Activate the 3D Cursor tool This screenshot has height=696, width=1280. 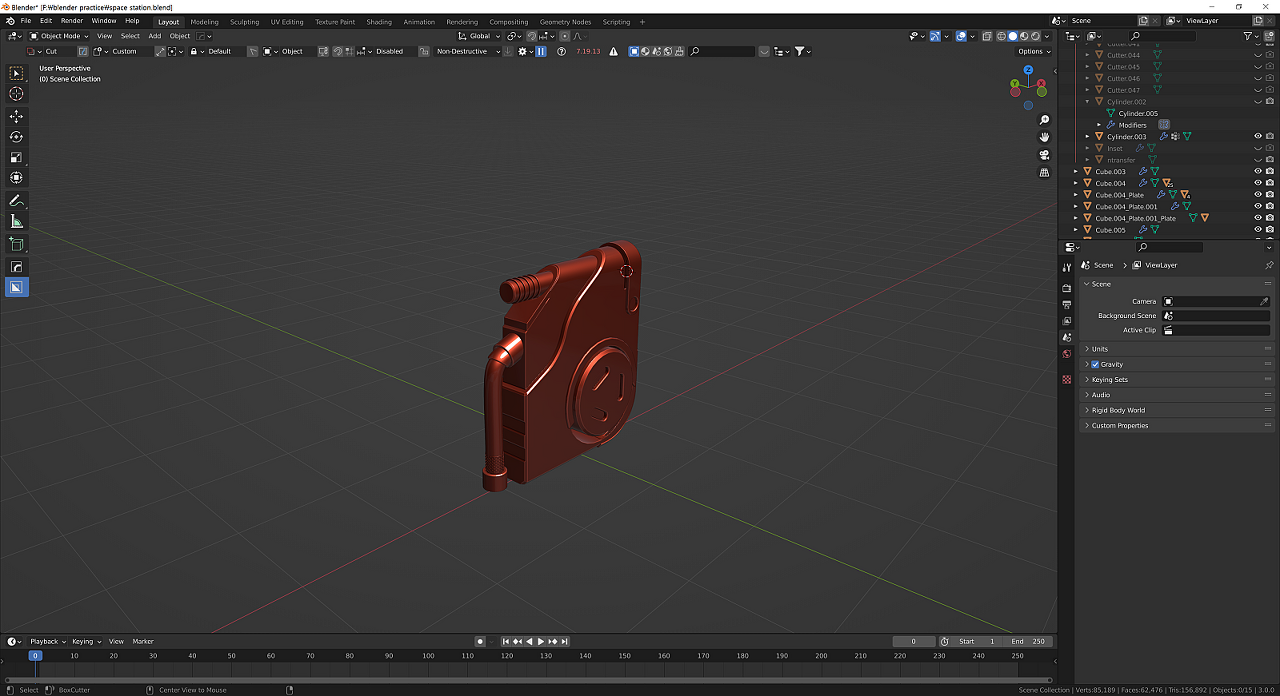pos(16,94)
